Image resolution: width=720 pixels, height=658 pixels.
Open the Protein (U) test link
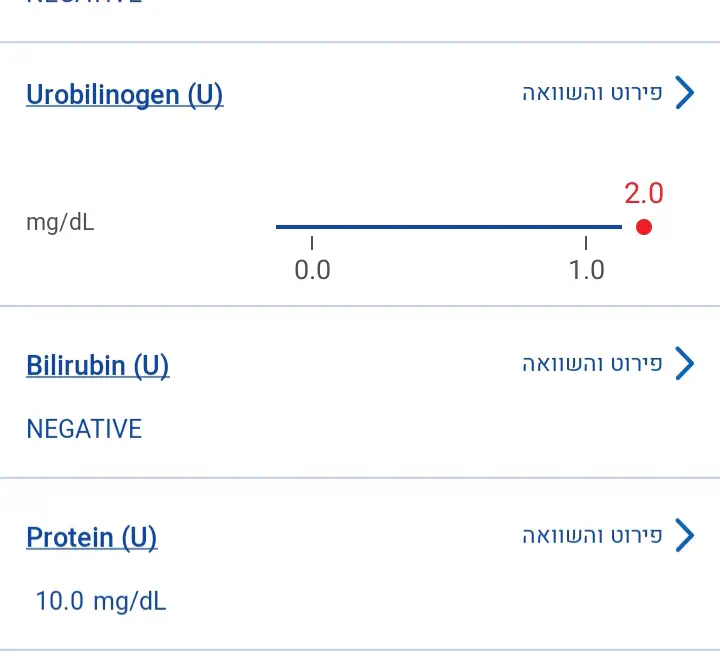(x=92, y=537)
